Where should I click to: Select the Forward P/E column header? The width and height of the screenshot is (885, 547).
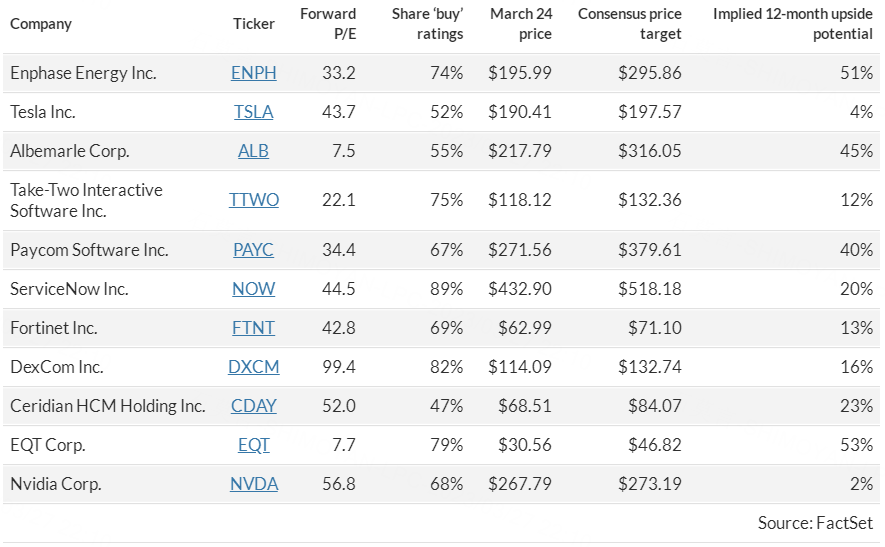tap(328, 24)
